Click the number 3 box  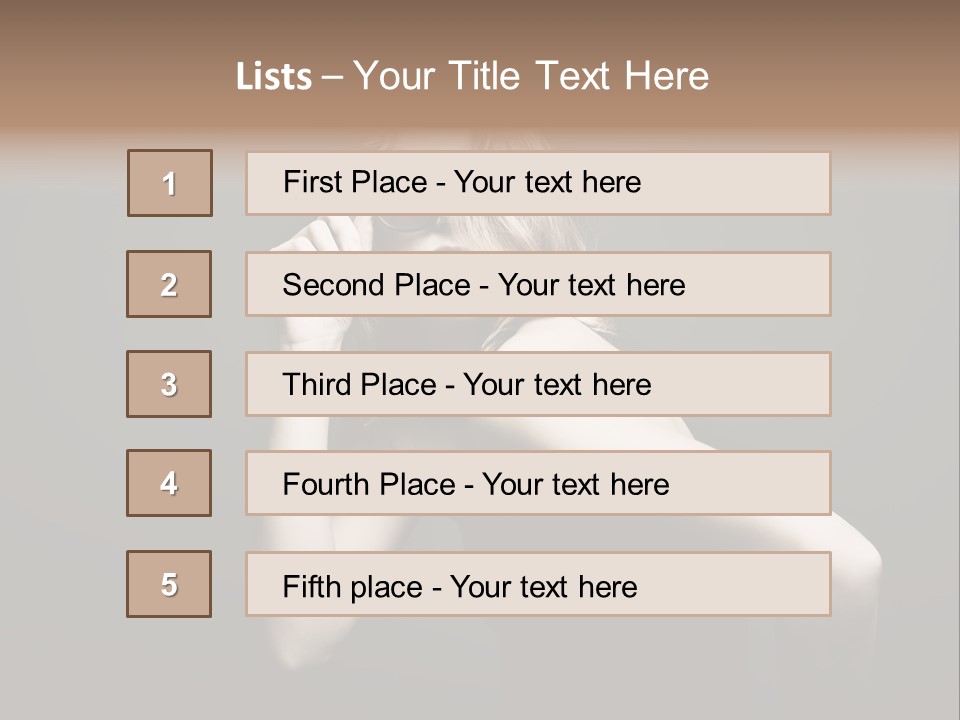169,384
